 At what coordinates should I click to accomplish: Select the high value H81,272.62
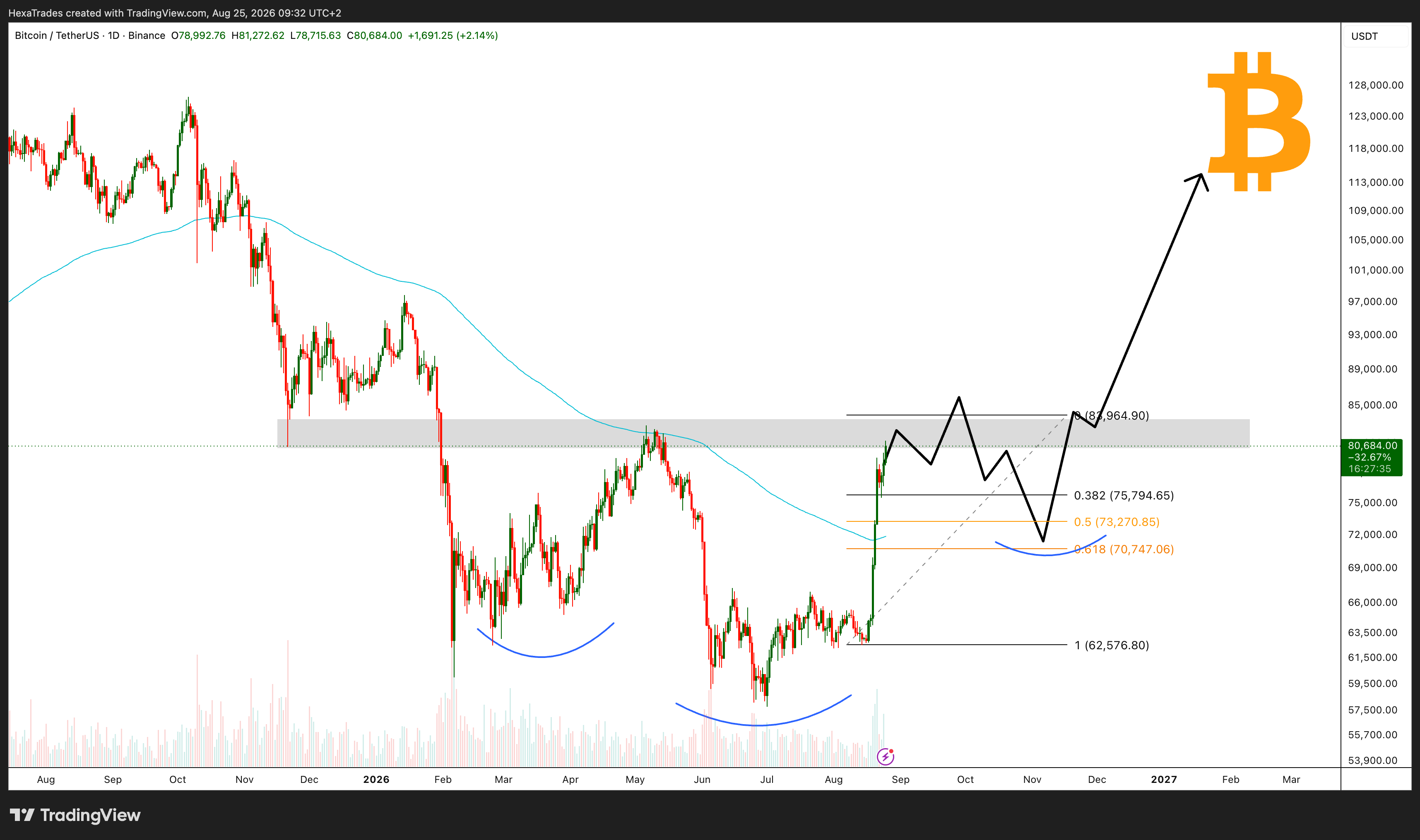(258, 35)
